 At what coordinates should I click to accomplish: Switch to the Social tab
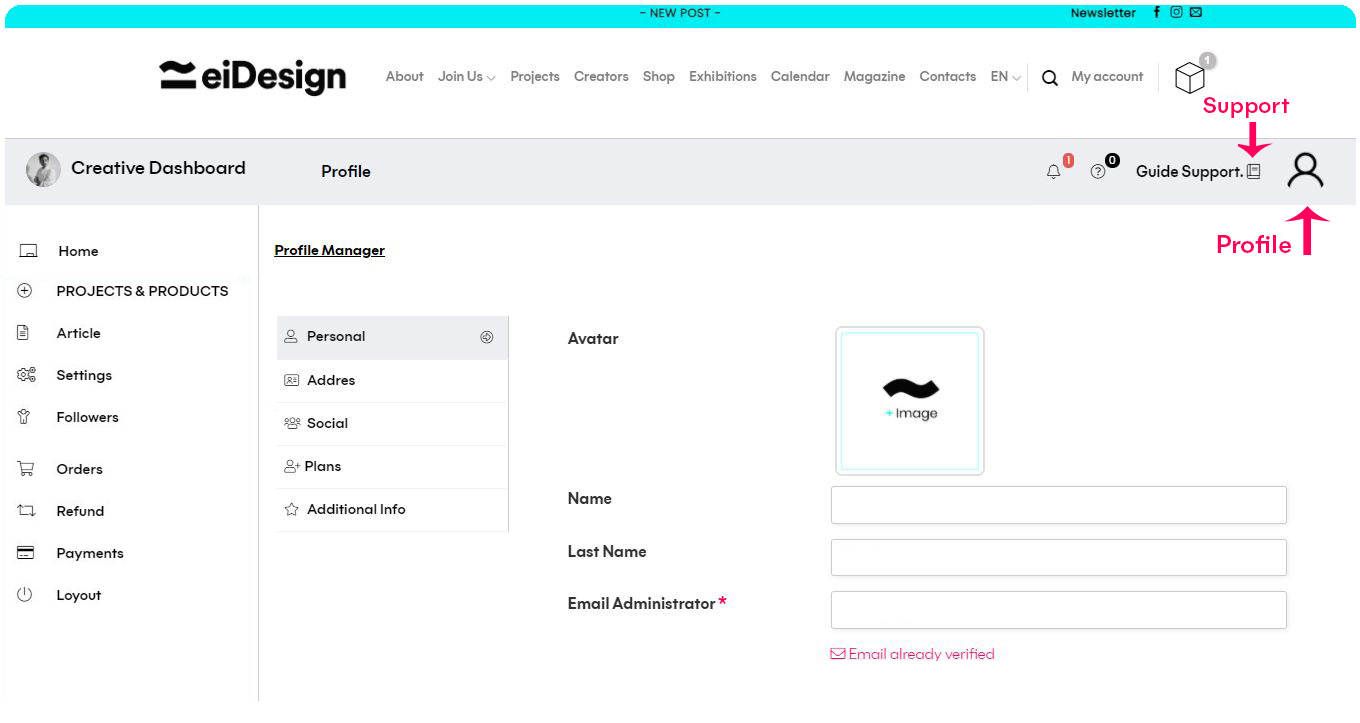(x=327, y=423)
